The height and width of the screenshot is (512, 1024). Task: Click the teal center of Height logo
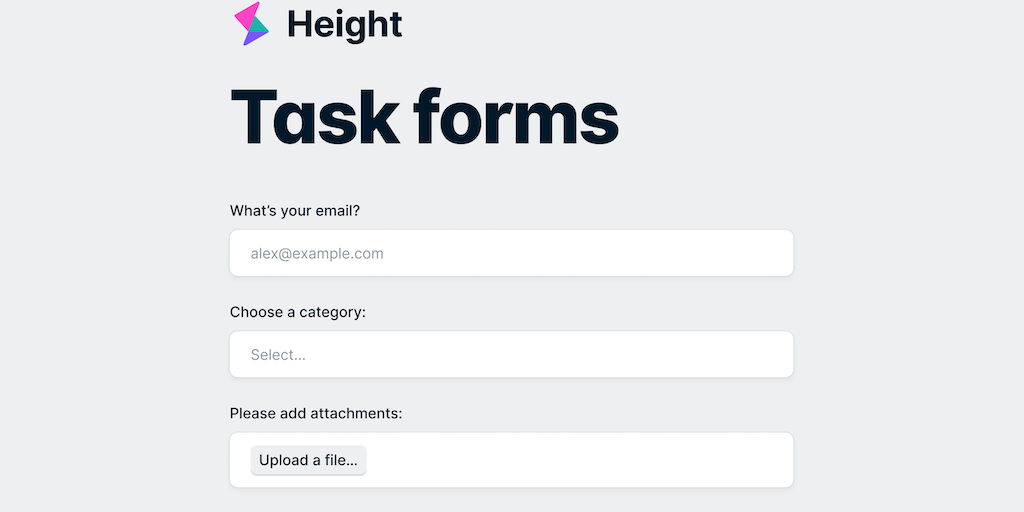259,25
